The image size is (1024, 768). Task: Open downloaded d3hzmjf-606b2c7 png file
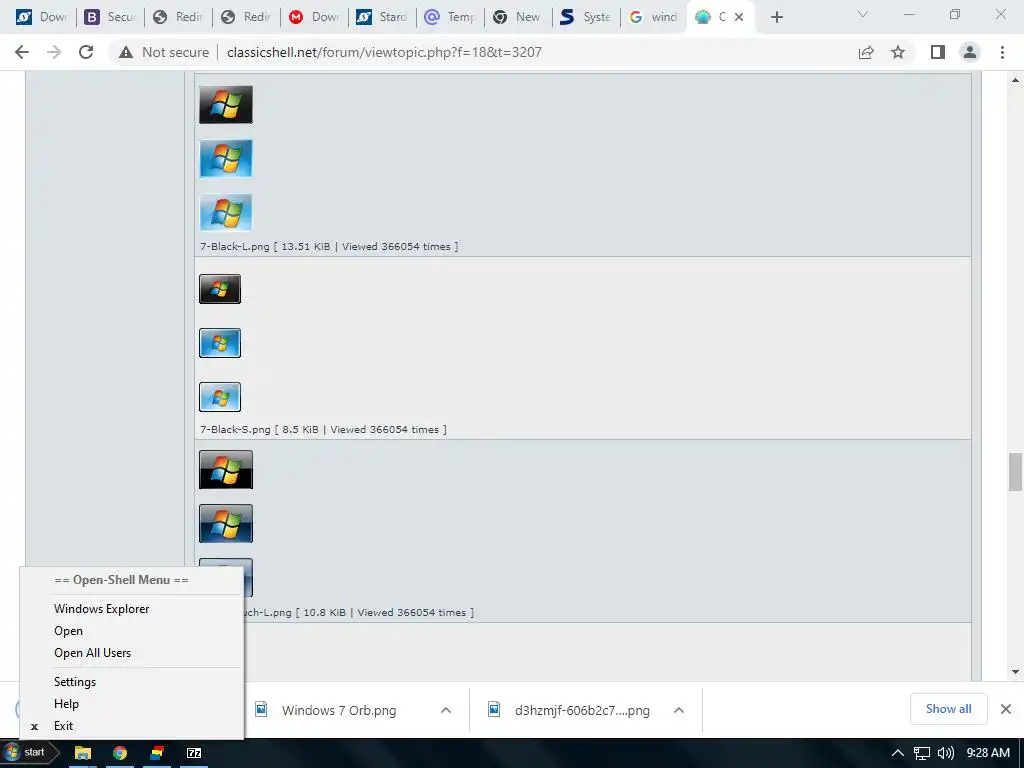(x=581, y=710)
